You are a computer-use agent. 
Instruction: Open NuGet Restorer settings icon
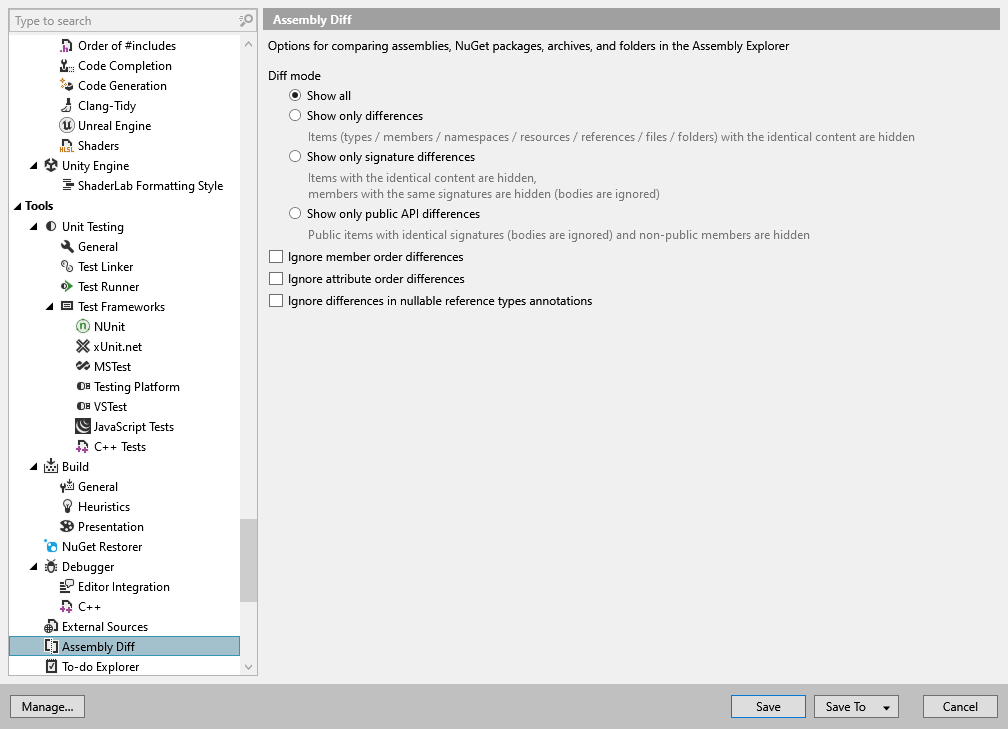(52, 546)
